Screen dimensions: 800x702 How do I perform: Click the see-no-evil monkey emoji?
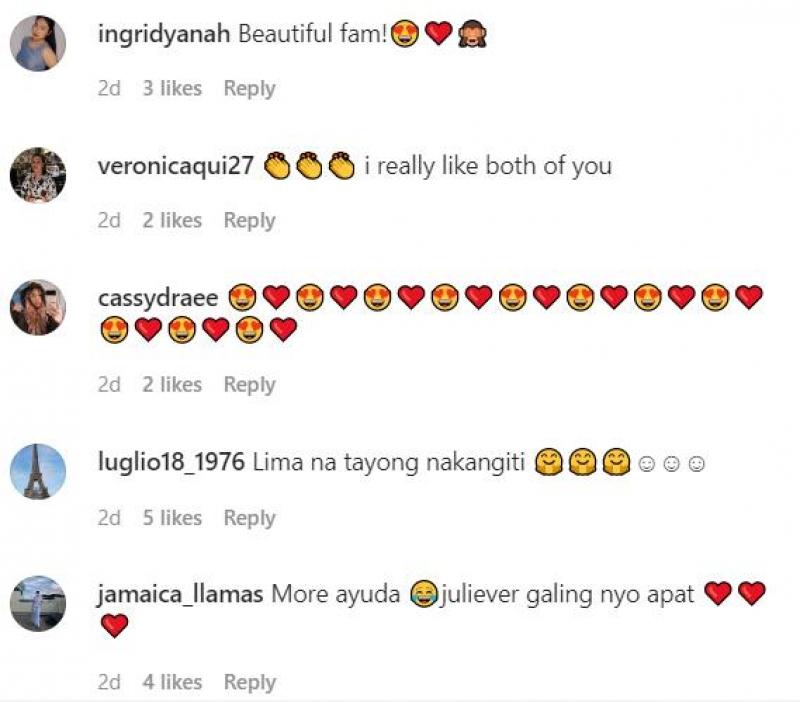click(x=472, y=34)
